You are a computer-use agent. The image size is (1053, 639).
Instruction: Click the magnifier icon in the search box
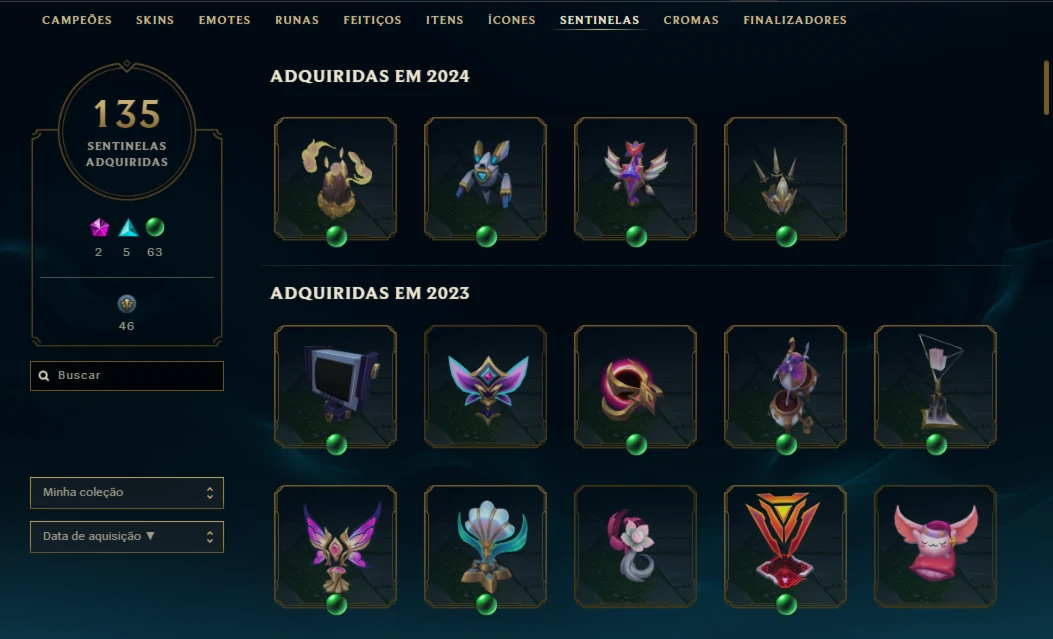[x=44, y=376]
